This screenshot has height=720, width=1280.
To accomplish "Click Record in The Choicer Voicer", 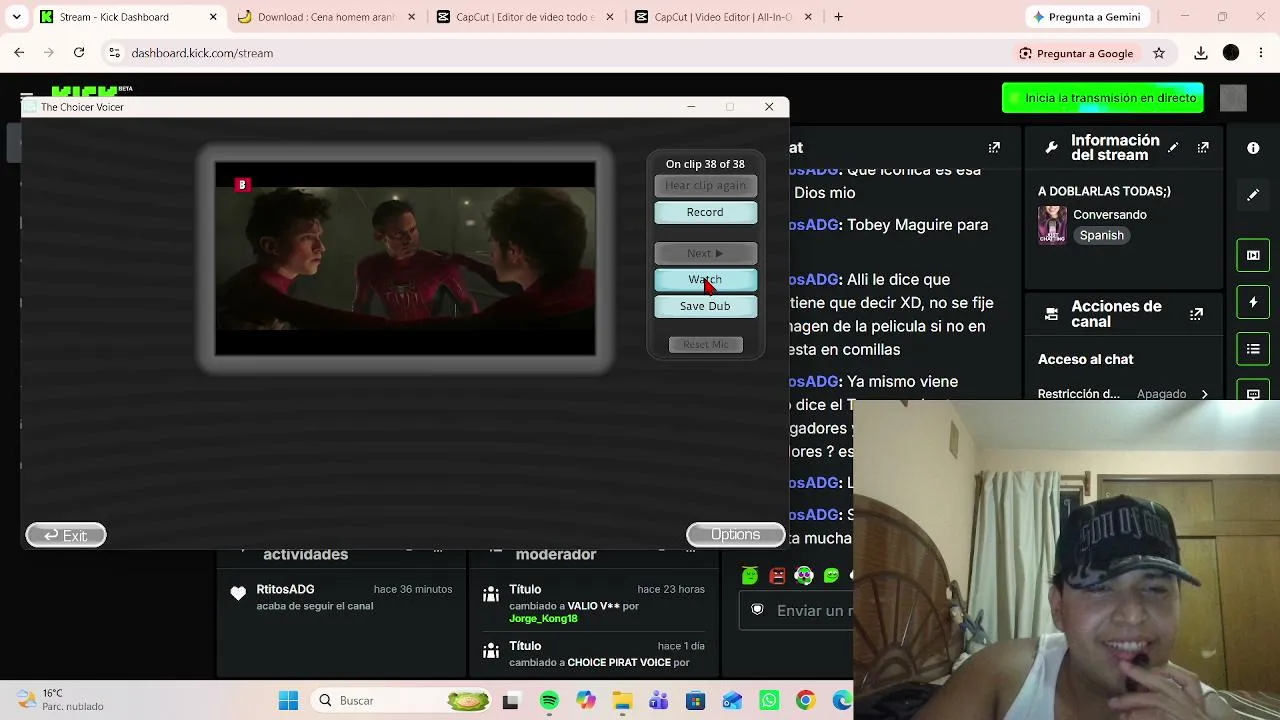I will [705, 212].
